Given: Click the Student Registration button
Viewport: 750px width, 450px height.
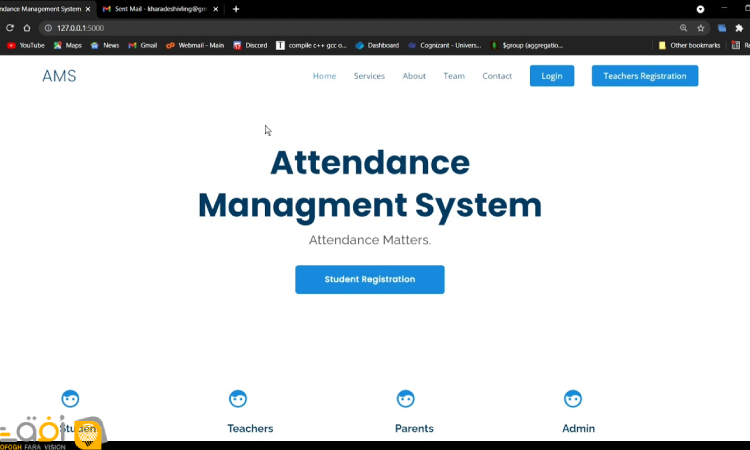Looking at the screenshot, I should (369, 279).
